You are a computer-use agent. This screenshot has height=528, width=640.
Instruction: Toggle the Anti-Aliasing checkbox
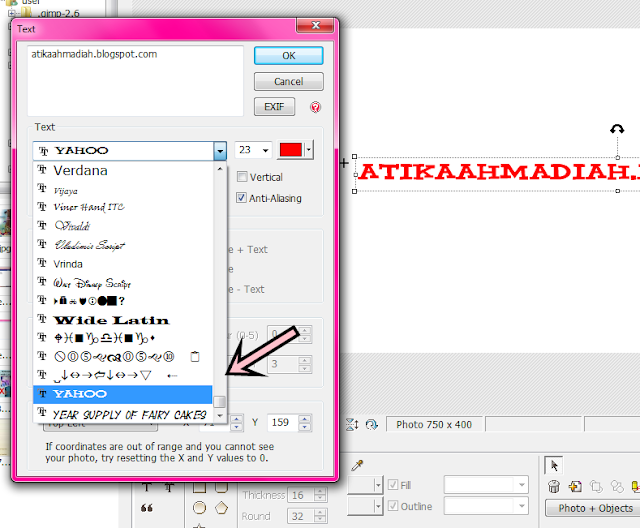(x=241, y=198)
